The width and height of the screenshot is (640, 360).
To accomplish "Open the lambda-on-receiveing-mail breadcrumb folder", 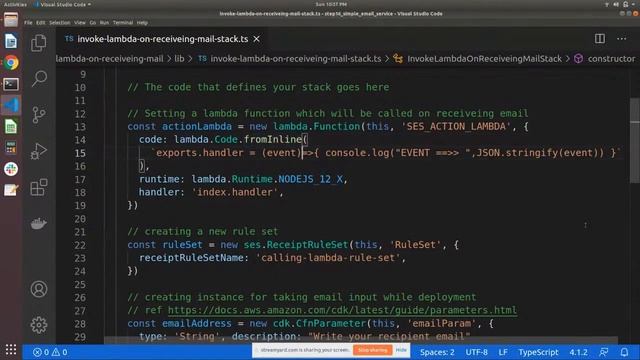I will (x=109, y=59).
